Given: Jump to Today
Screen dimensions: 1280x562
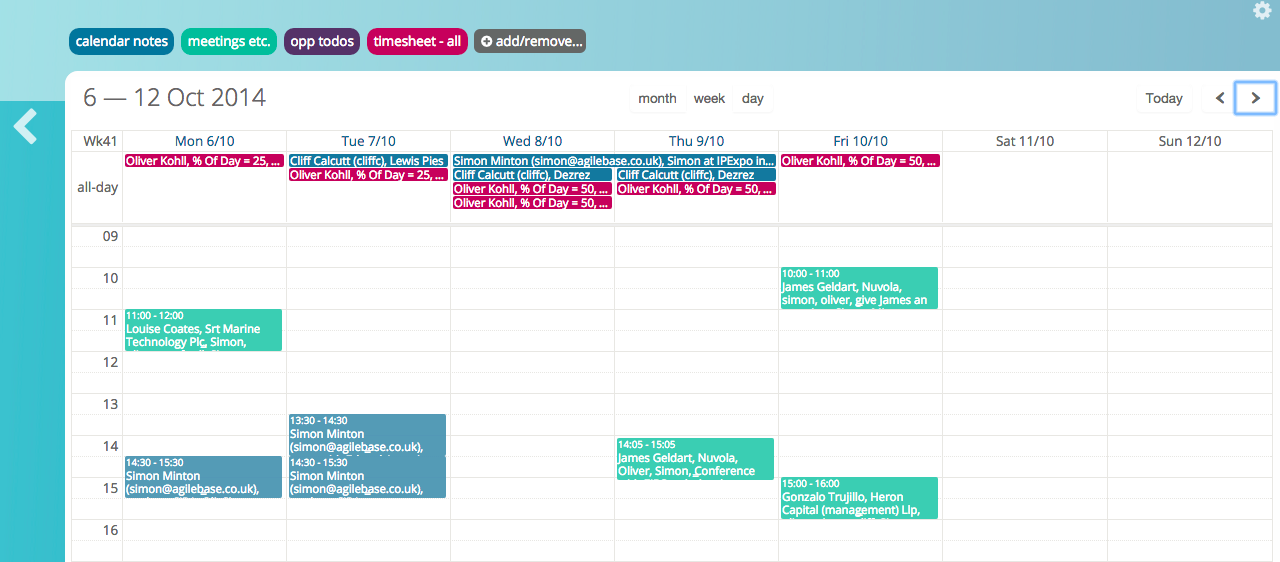Looking at the screenshot, I should click(1164, 98).
